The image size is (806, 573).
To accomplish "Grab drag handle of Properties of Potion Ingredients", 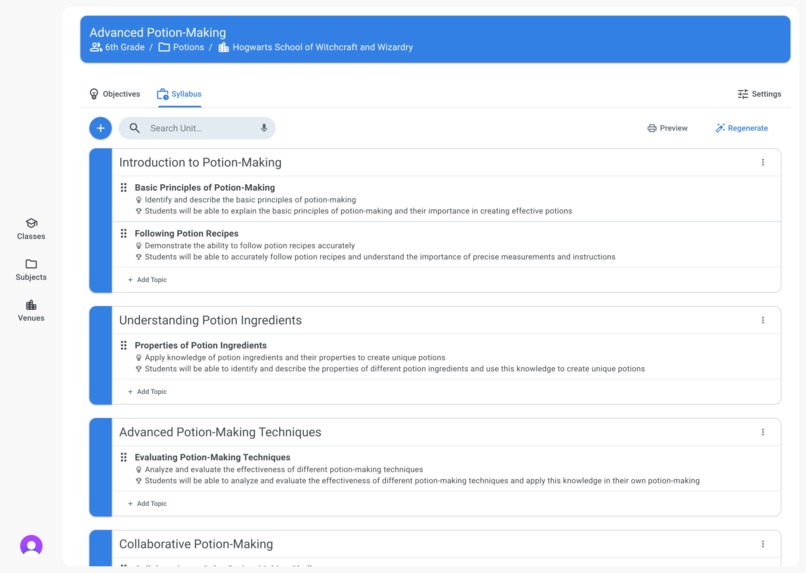I will 123,345.
